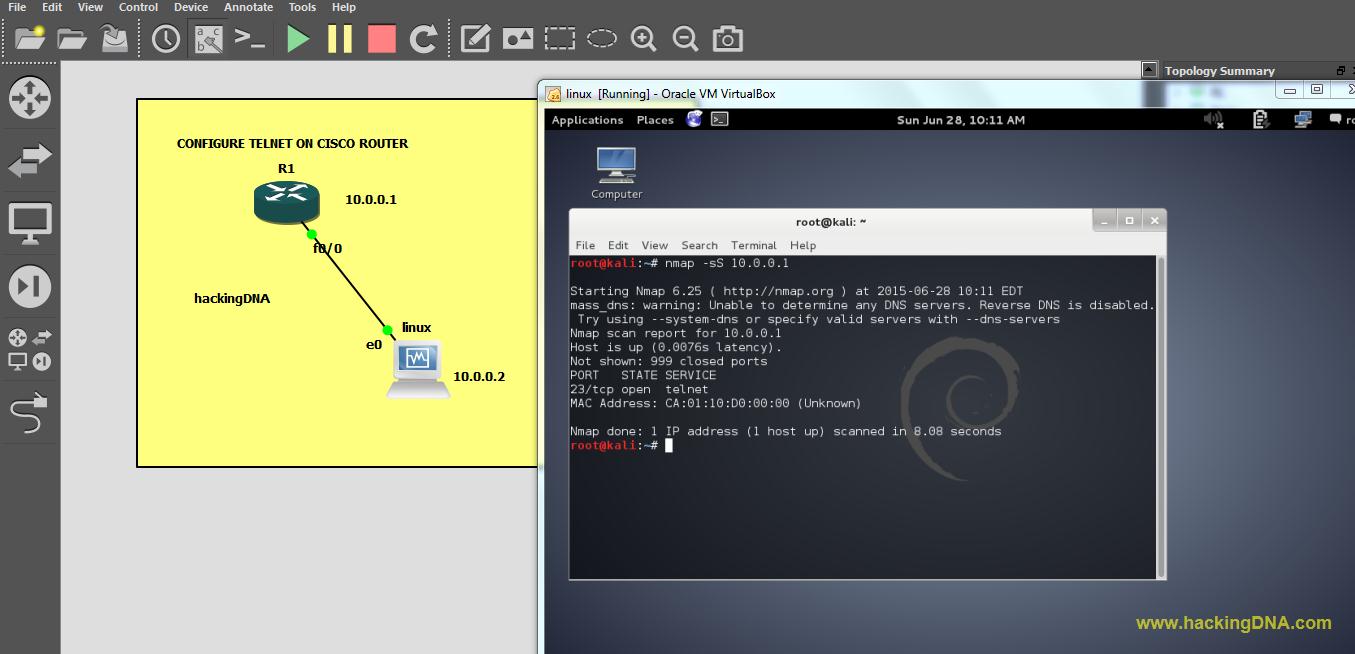Image resolution: width=1355 pixels, height=654 pixels.
Task: Add a note annotation to the canvas
Action: 475,38
